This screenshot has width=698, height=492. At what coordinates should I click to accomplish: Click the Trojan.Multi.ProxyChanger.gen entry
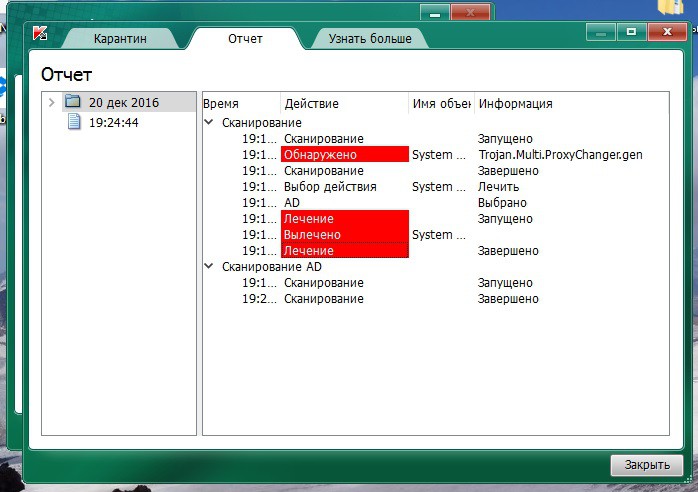(x=560, y=155)
